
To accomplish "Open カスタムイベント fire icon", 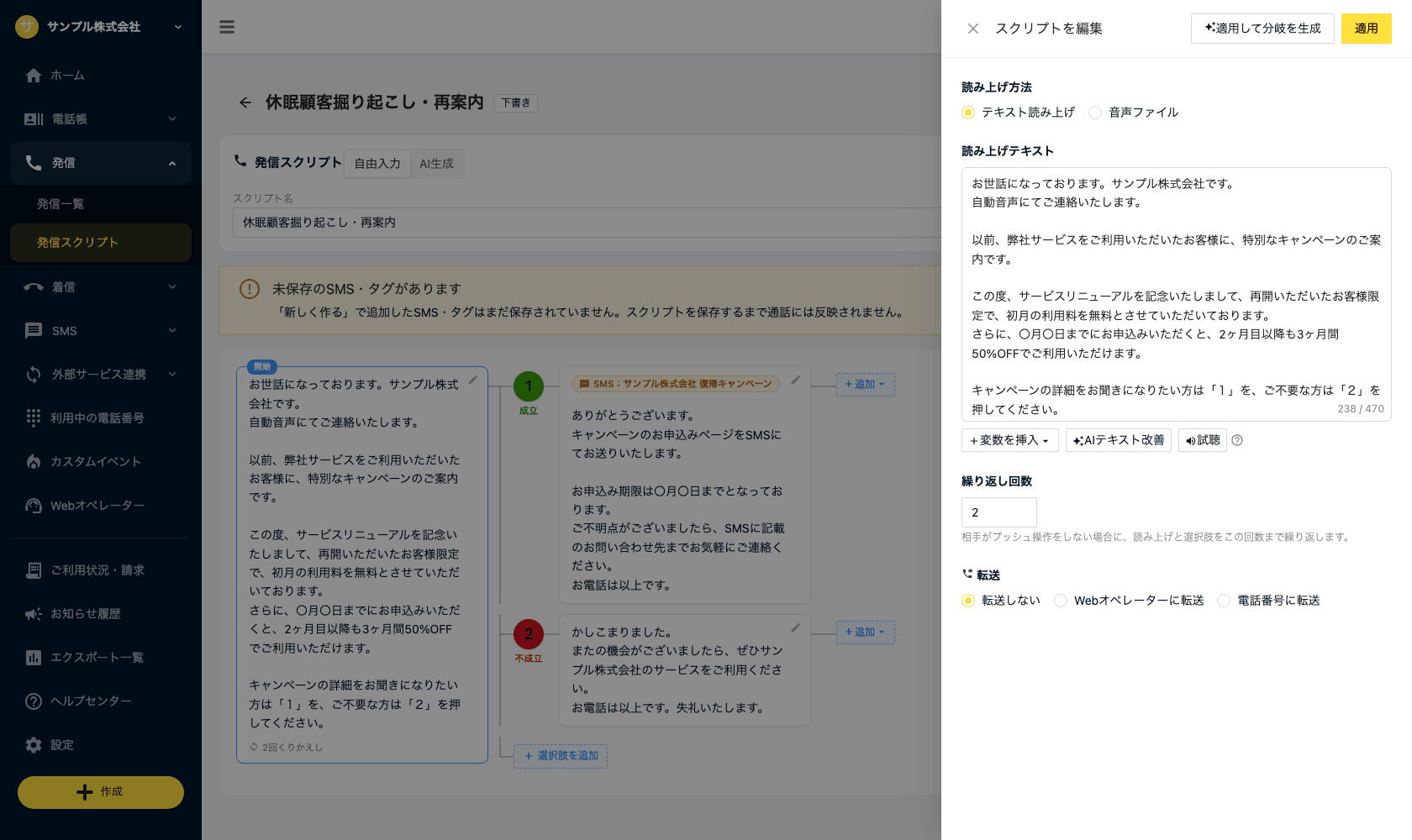I will [x=34, y=462].
